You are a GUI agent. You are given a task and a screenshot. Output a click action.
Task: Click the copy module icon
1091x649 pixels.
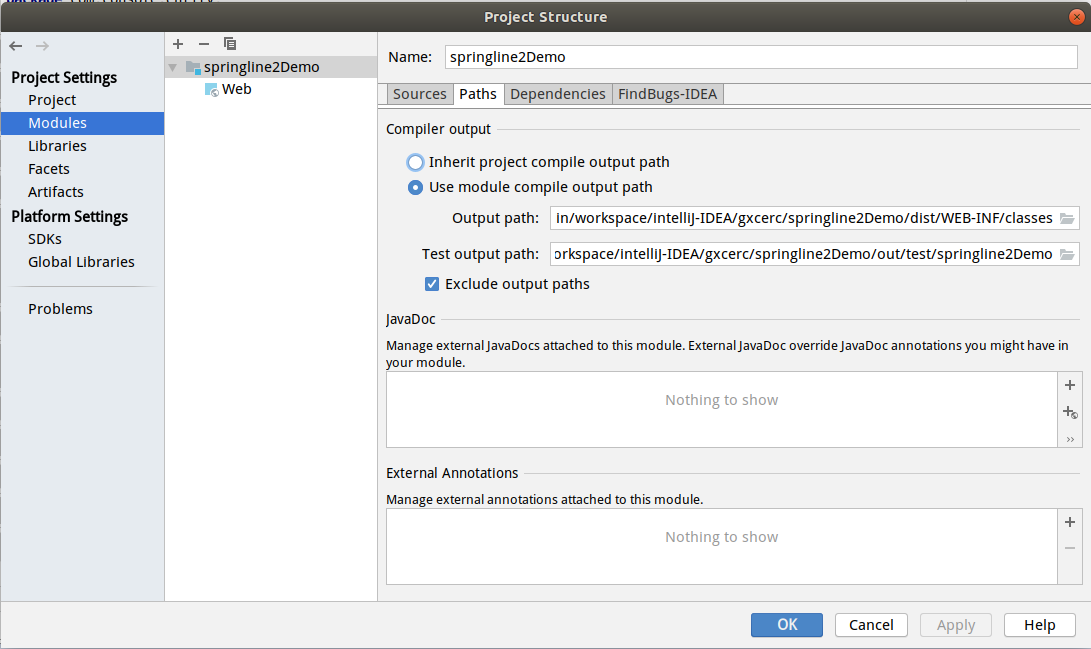pyautogui.click(x=230, y=44)
